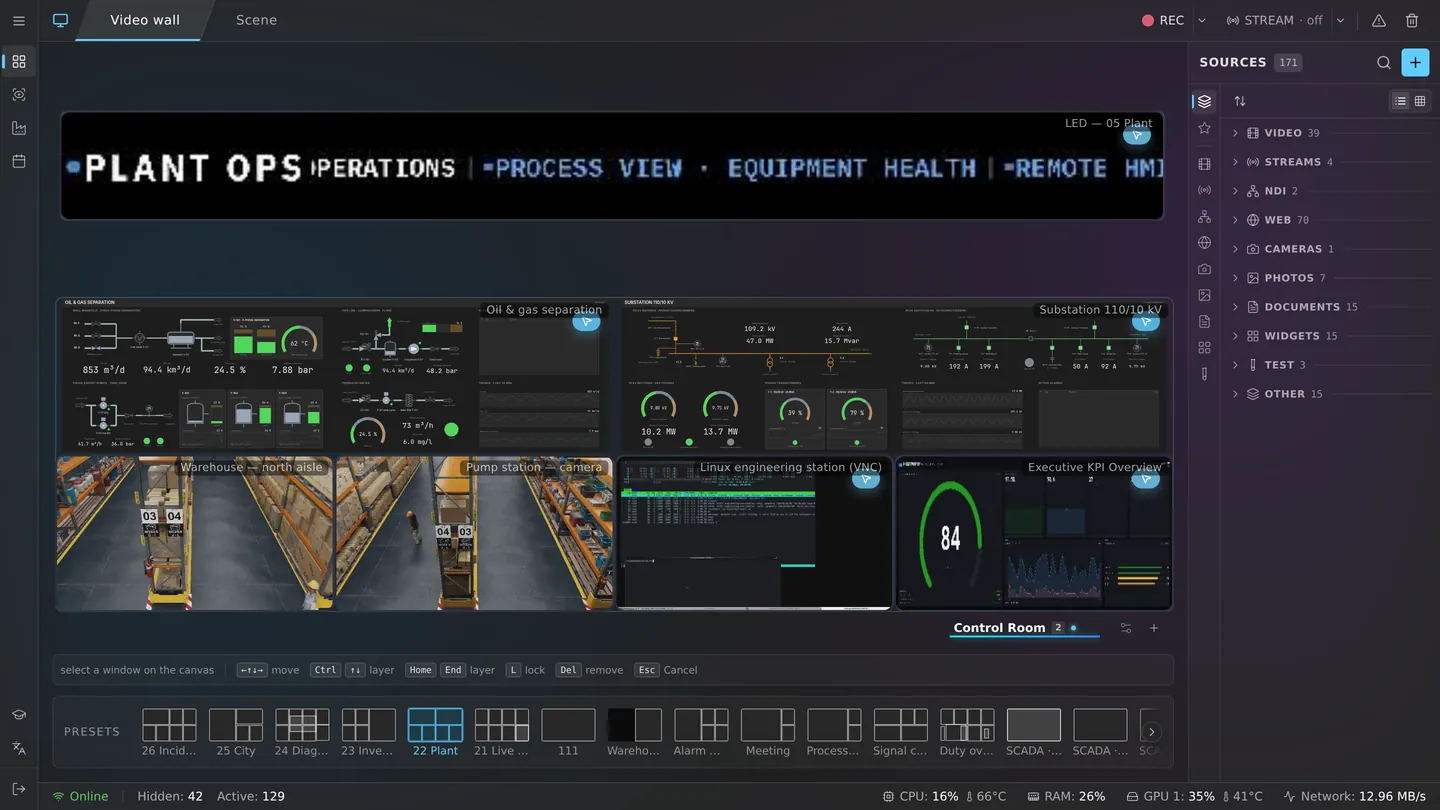Open the calendar schedule in left sidebar

pyautogui.click(x=19, y=161)
